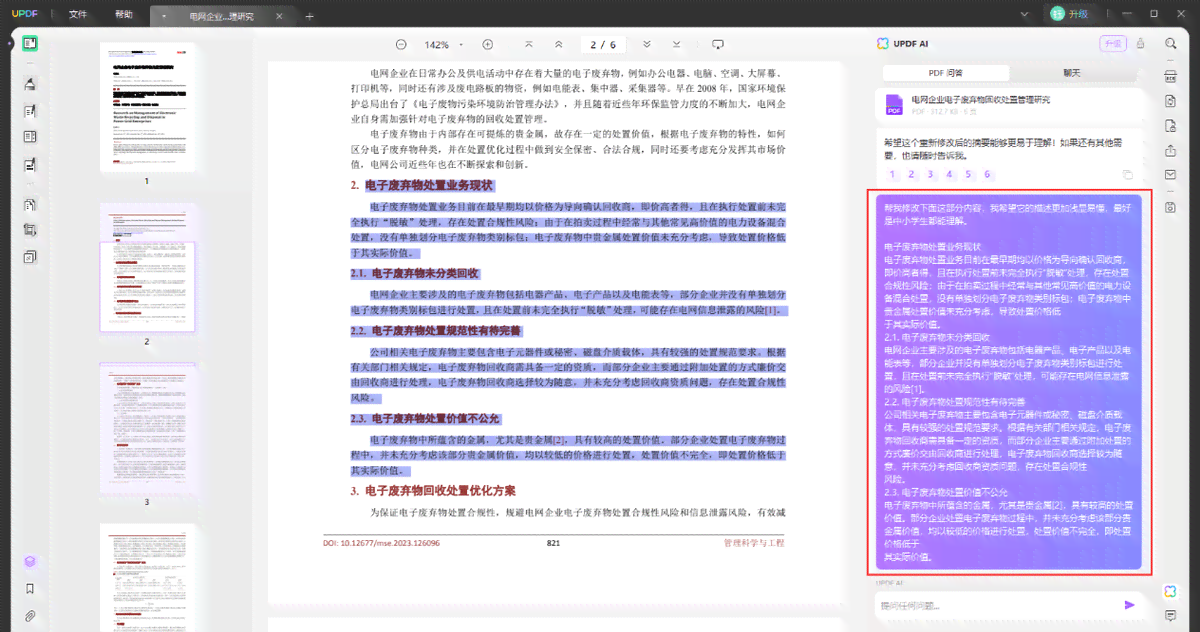Open the Form fill and sign tool
This screenshot has height=632, width=1200.
pos(30,164)
